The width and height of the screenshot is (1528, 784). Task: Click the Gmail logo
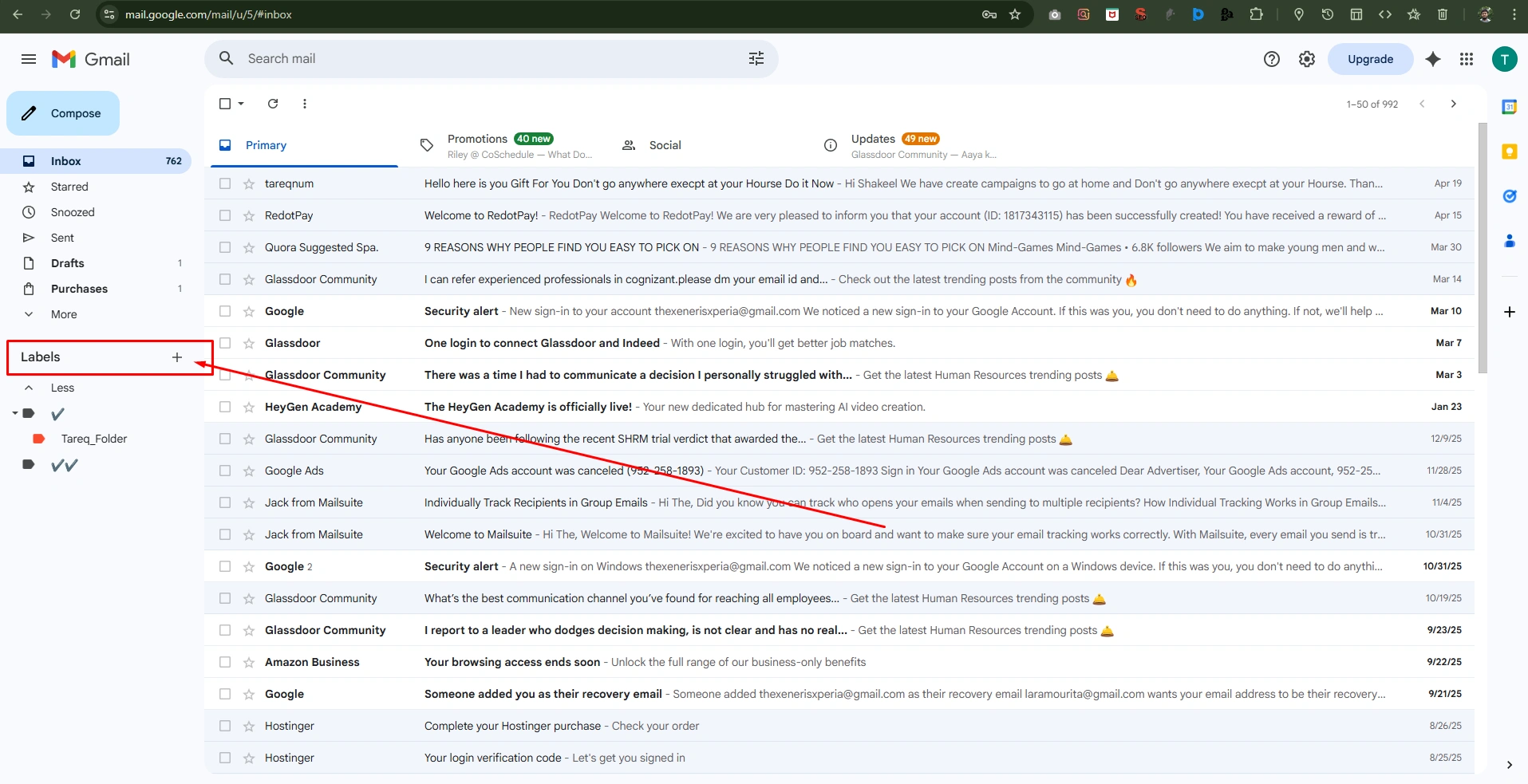coord(91,59)
